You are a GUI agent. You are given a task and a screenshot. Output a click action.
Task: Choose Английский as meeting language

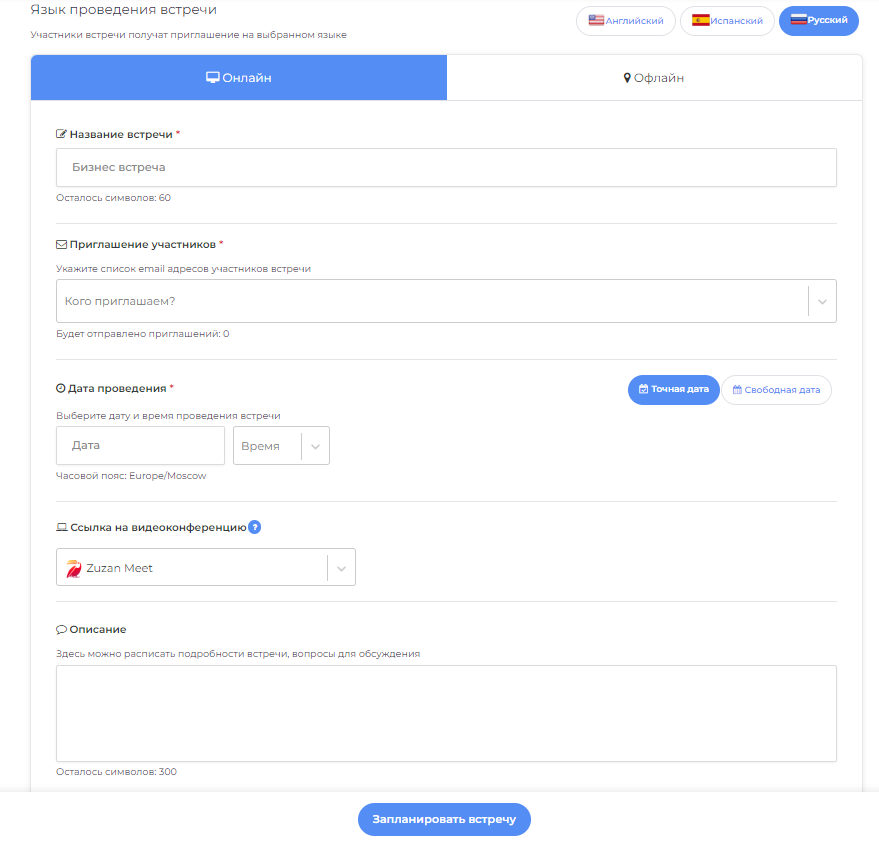(x=626, y=21)
